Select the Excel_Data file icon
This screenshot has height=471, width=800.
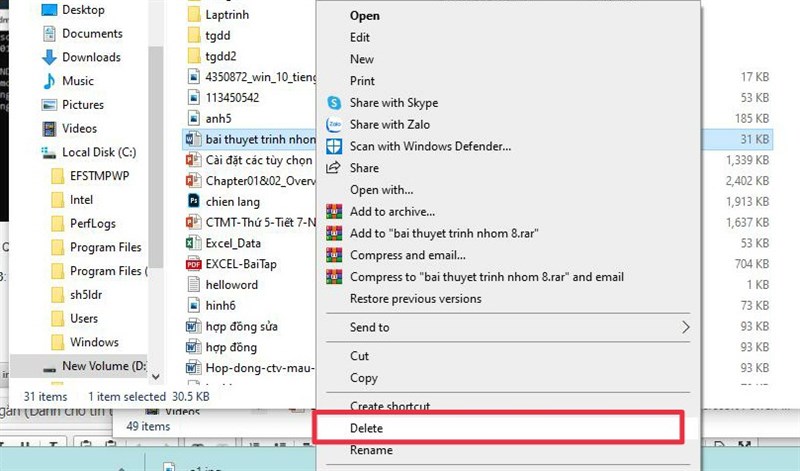194,243
